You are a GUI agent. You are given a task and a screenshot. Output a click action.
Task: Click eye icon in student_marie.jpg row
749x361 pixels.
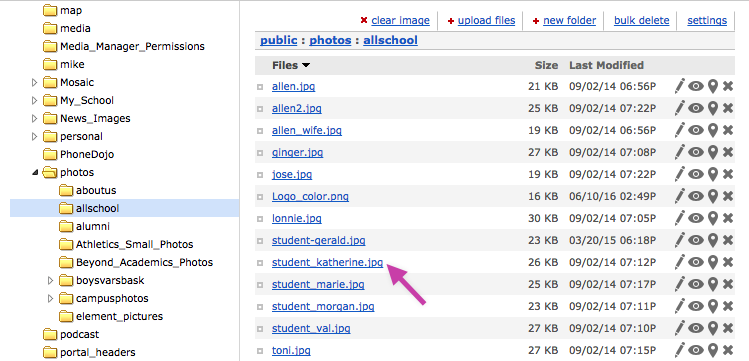point(696,284)
